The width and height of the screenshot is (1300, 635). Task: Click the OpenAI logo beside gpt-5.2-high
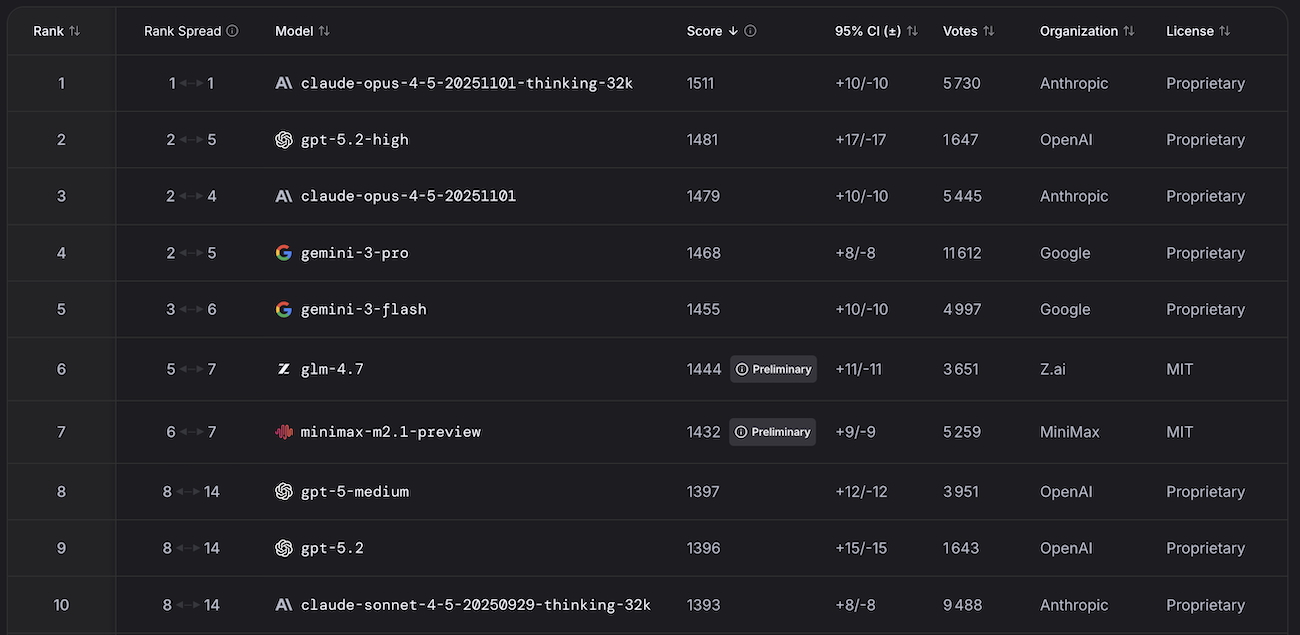click(x=284, y=140)
